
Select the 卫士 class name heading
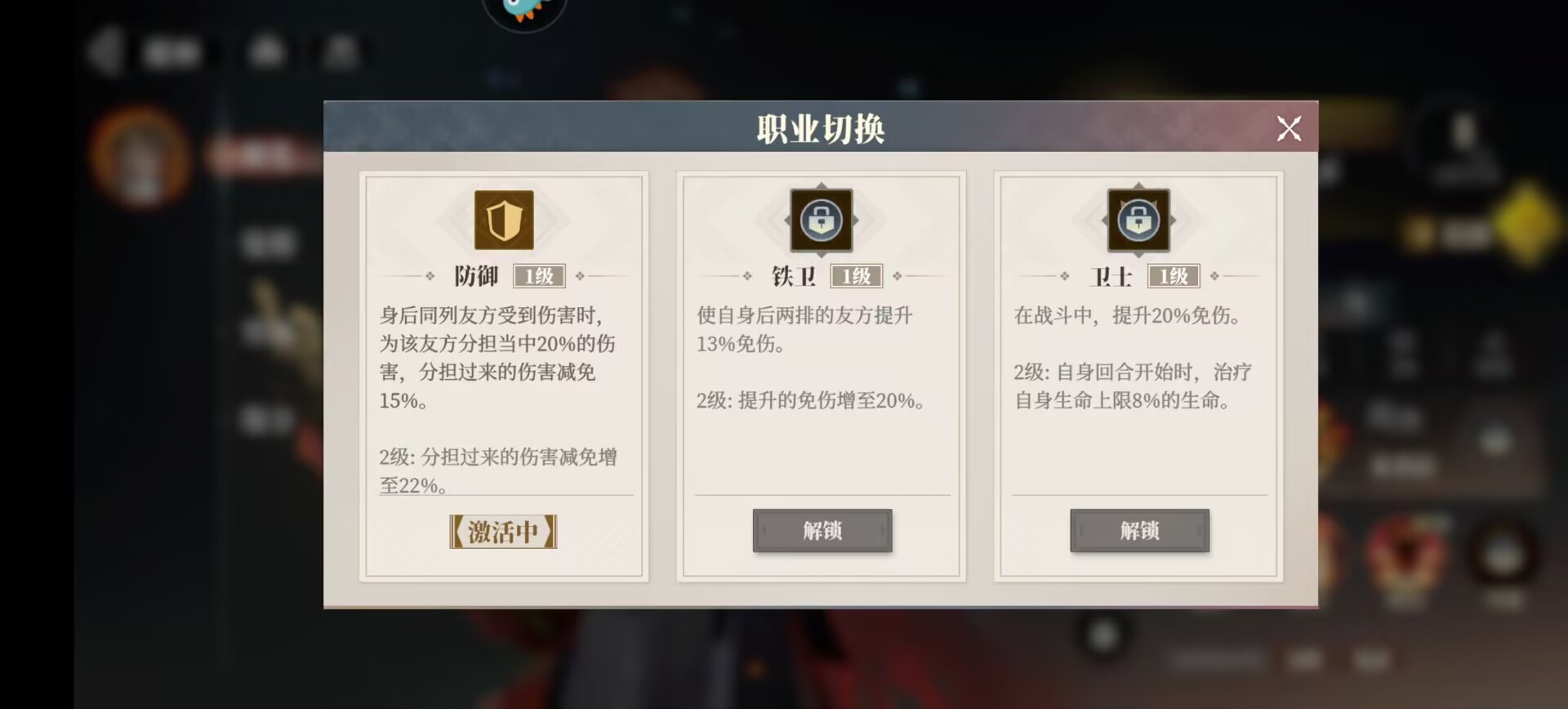pos(1111,276)
